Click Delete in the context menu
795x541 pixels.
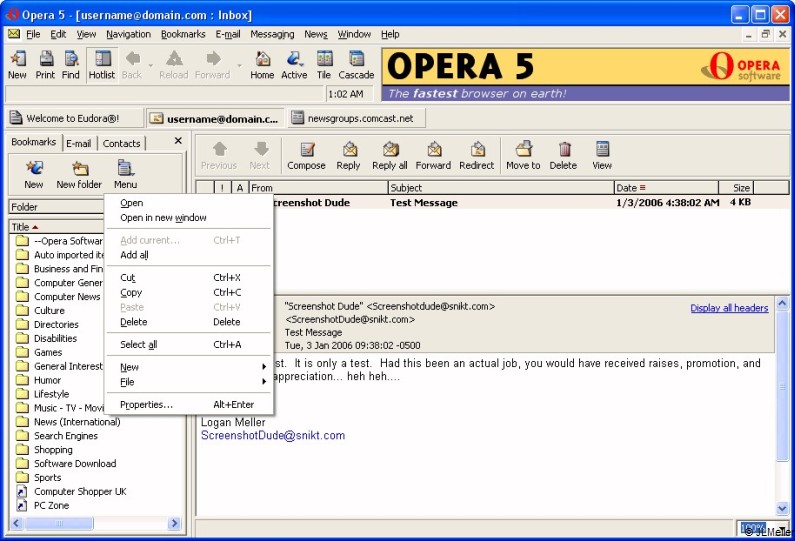(189, 322)
